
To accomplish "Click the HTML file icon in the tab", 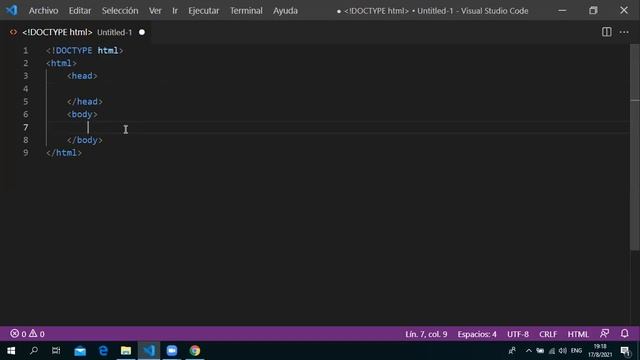I will click(13, 32).
